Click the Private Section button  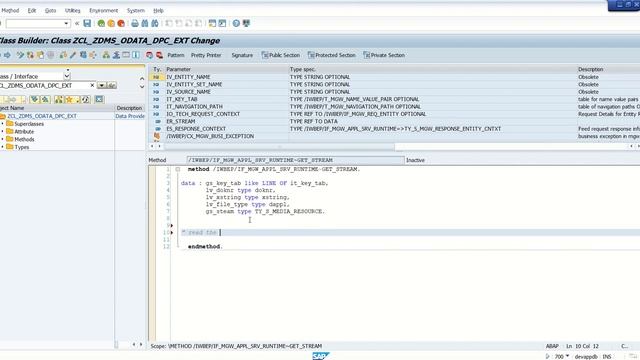384,55
